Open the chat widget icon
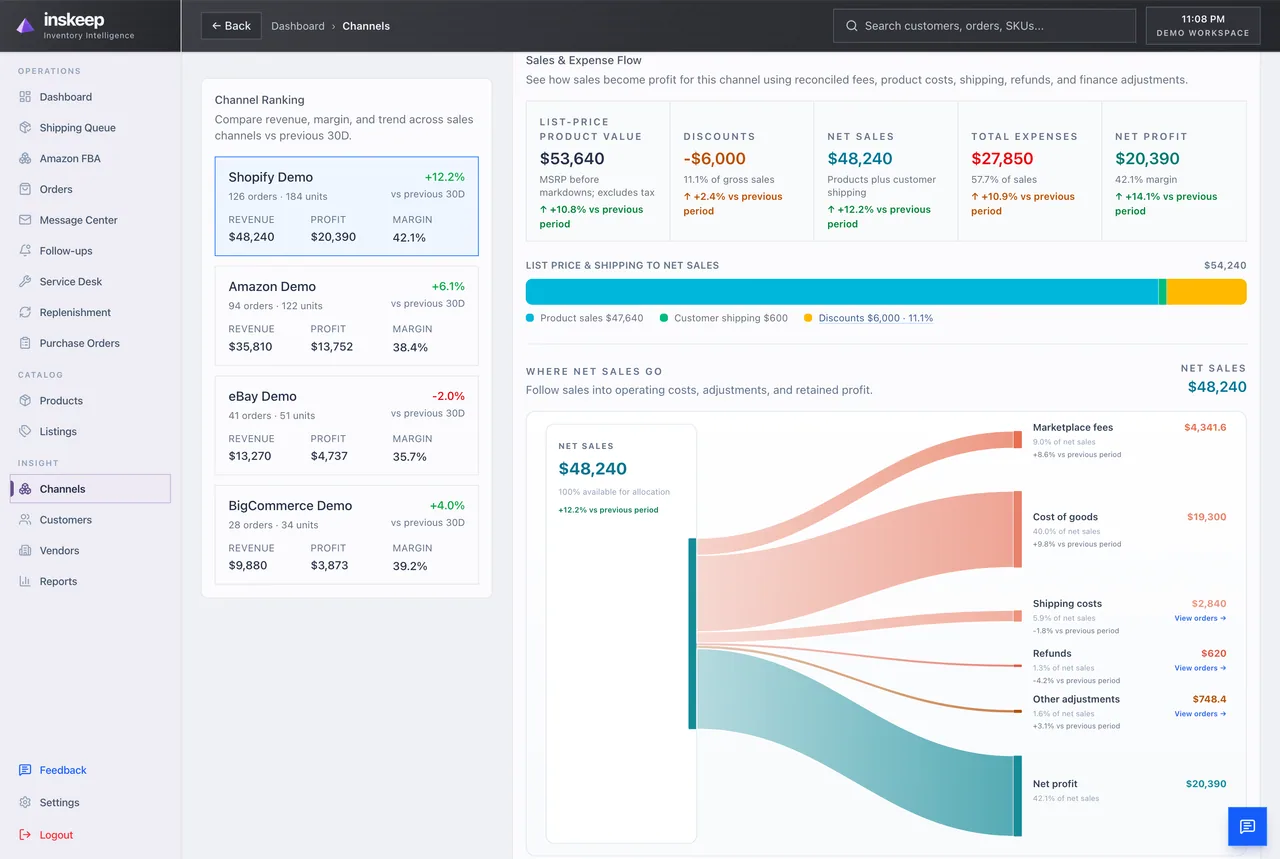 (x=1247, y=827)
